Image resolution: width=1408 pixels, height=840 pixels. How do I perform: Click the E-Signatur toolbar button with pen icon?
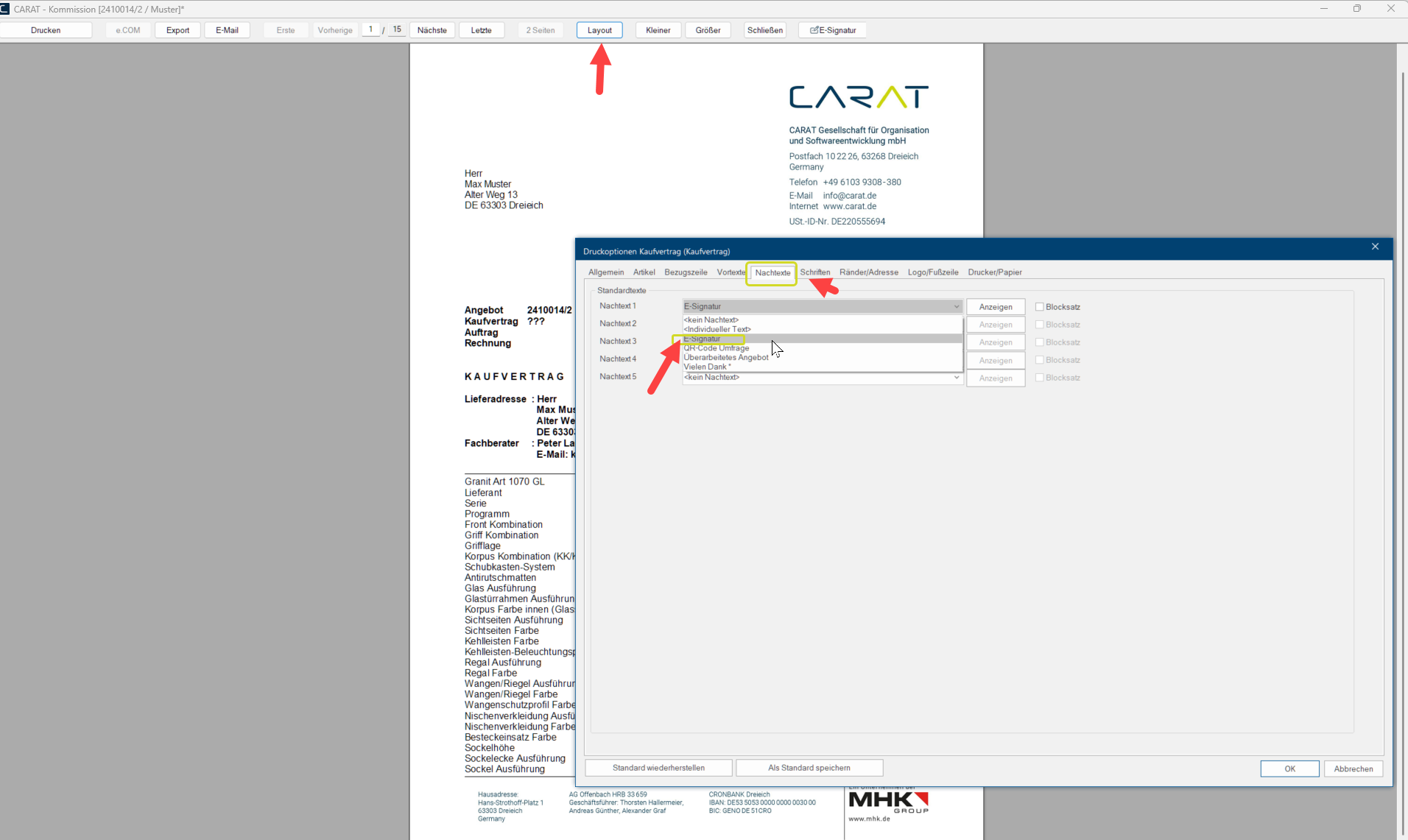832,30
